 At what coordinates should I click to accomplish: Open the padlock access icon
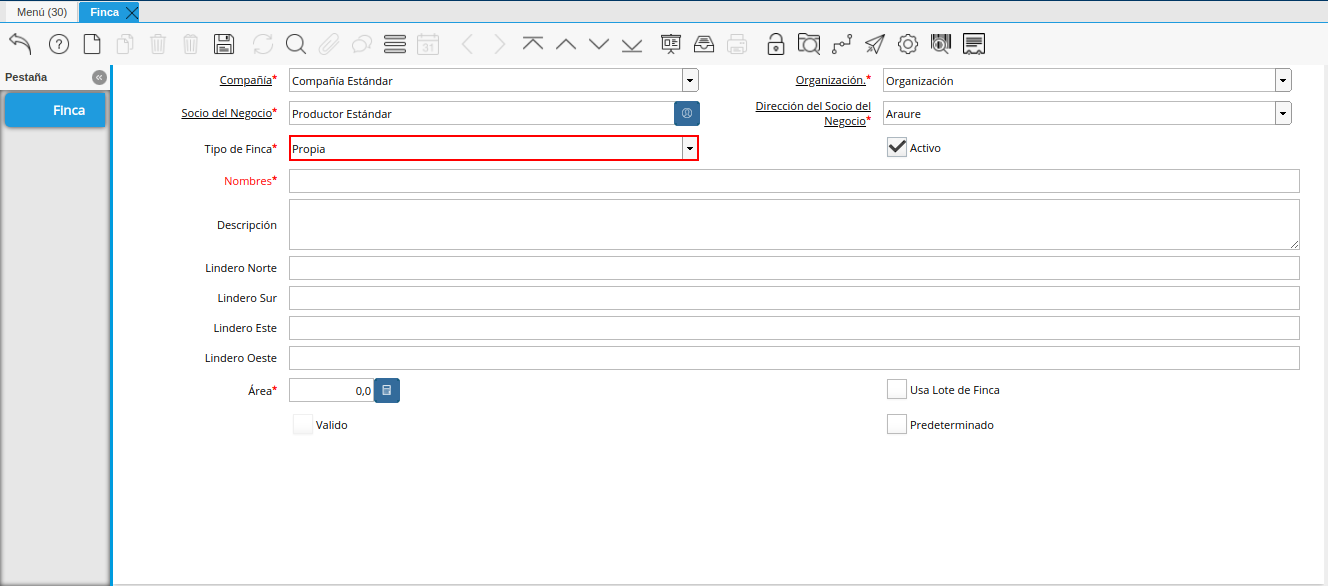(x=775, y=44)
